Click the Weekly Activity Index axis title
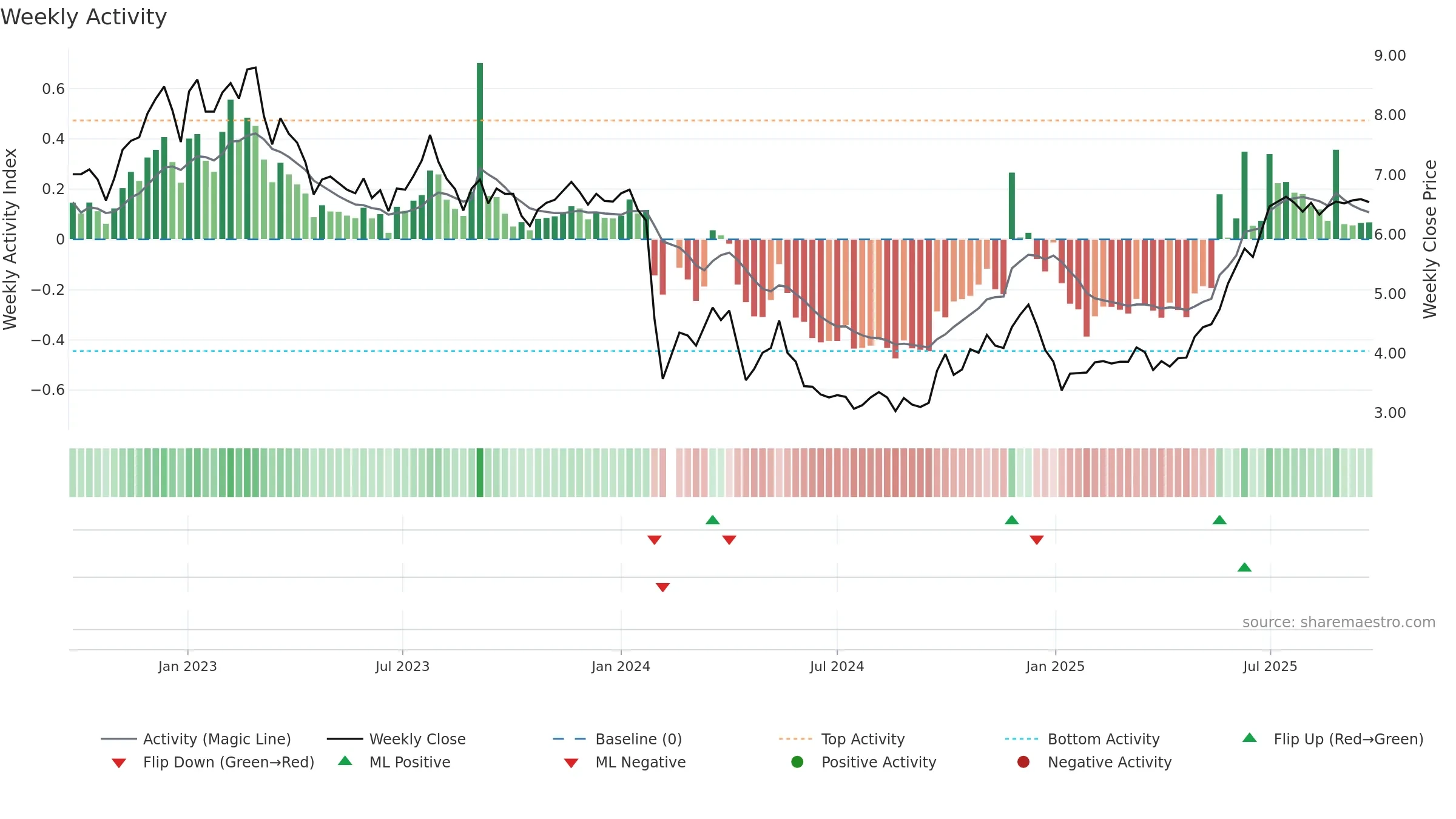The width and height of the screenshot is (1456, 819). point(10,239)
